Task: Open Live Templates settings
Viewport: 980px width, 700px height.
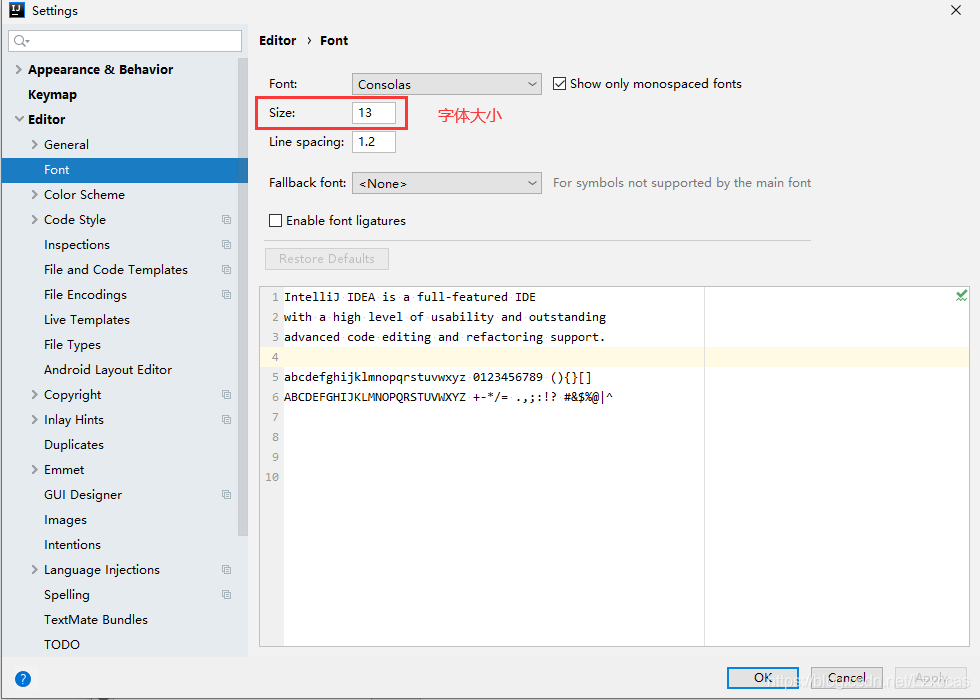Action: click(87, 319)
